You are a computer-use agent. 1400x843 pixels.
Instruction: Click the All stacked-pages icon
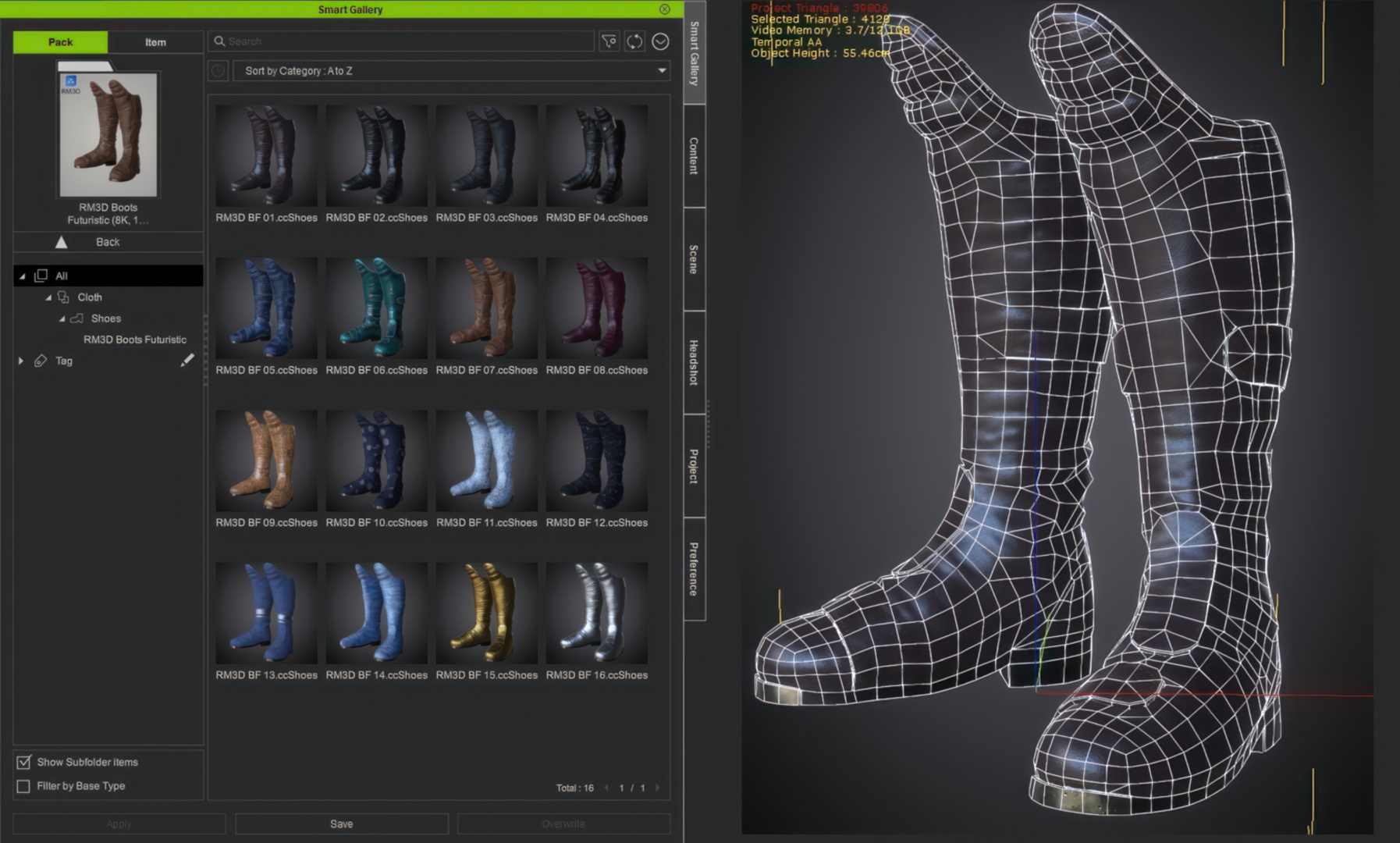coord(41,276)
